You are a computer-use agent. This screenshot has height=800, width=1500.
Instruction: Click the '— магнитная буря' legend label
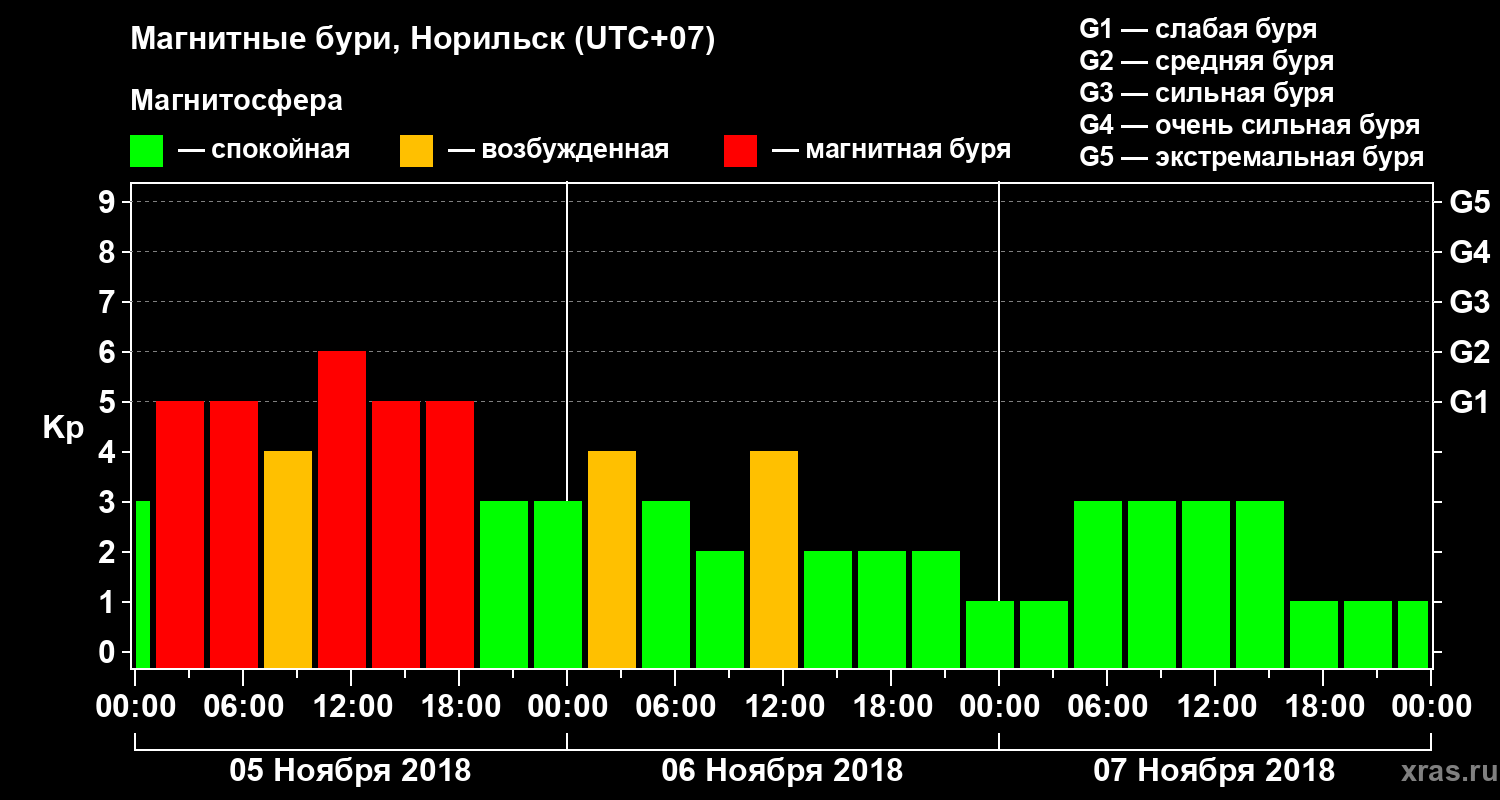pos(891,151)
